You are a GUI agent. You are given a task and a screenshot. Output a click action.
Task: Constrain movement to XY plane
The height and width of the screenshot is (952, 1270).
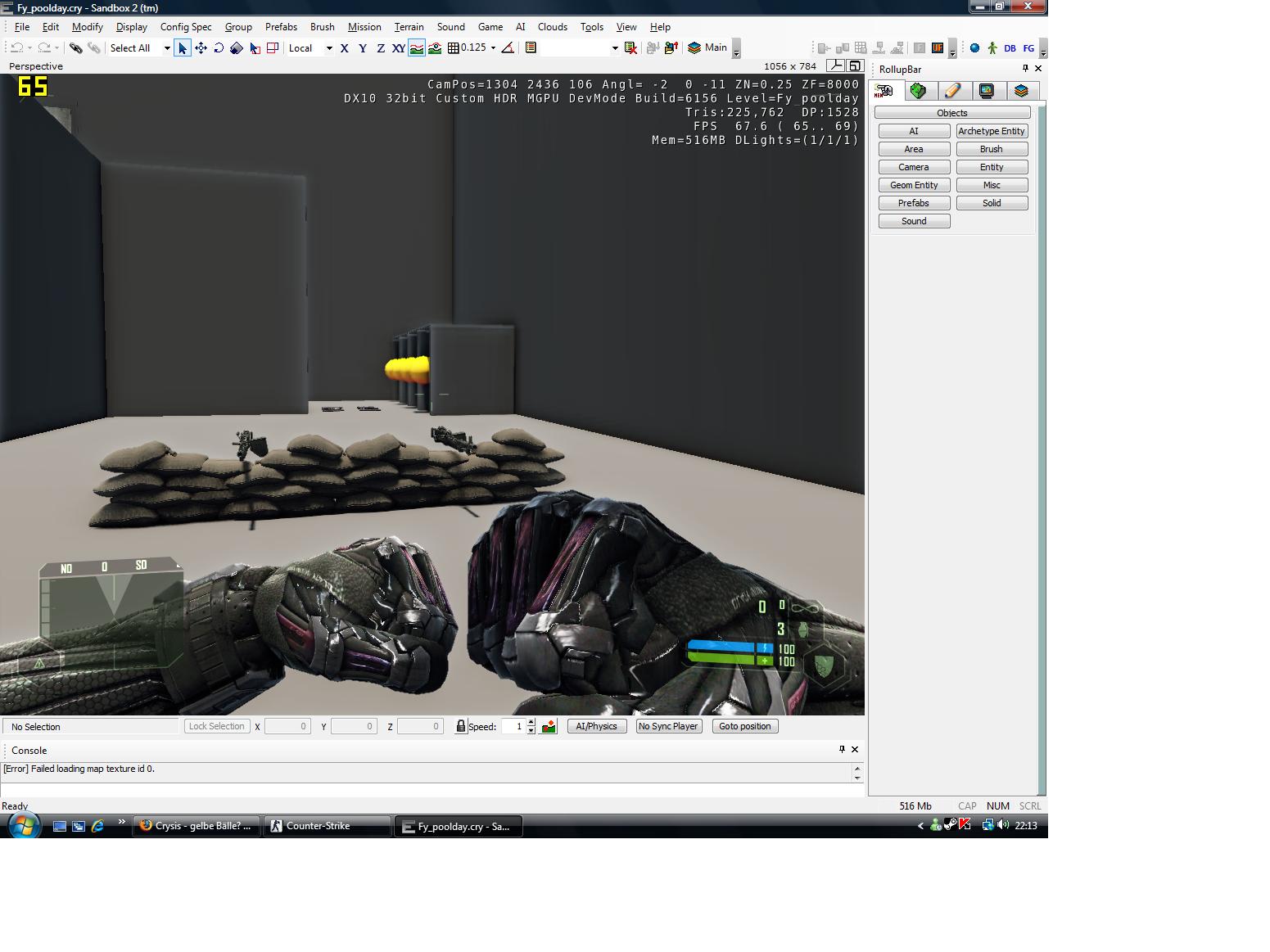(399, 48)
